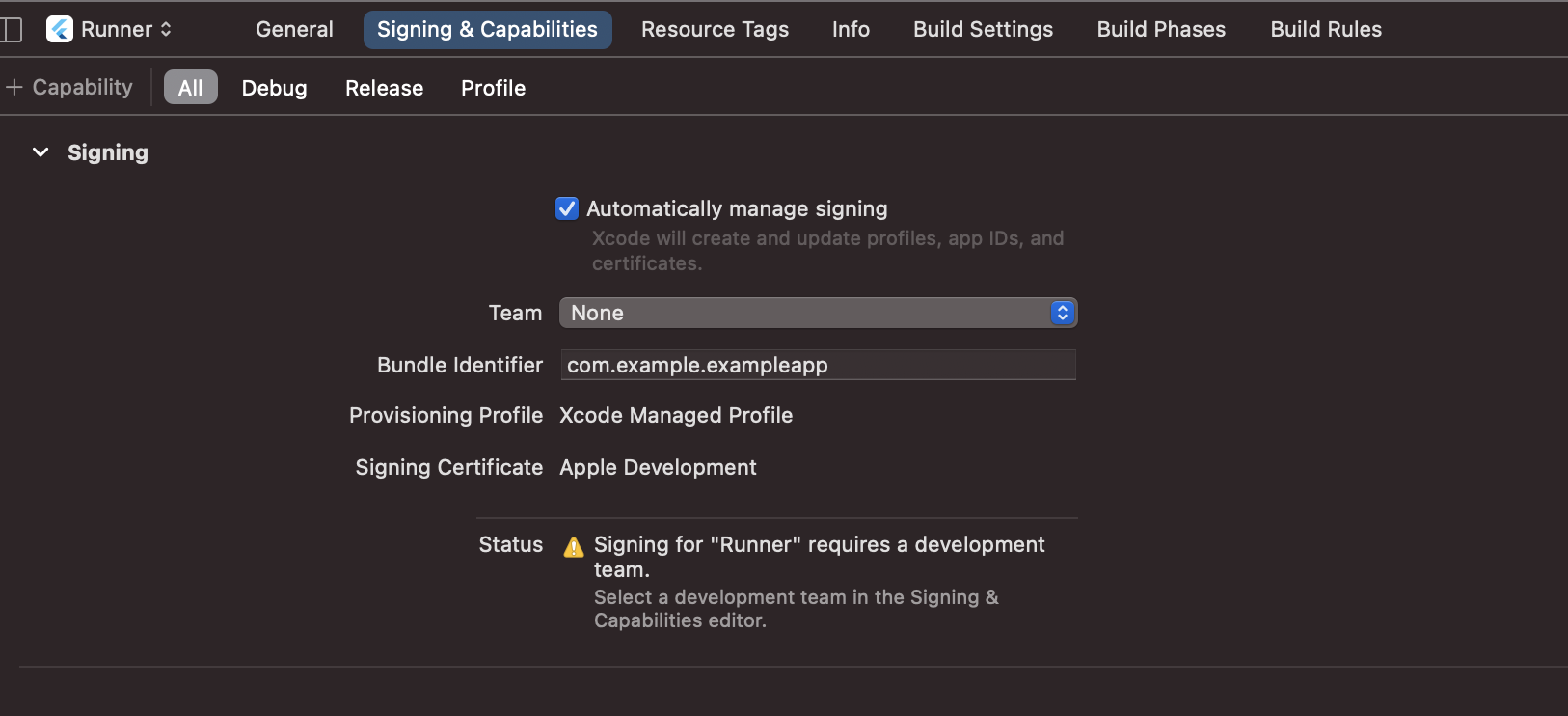Open the Build Phases tab
The width and height of the screenshot is (1568, 716).
point(1161,30)
